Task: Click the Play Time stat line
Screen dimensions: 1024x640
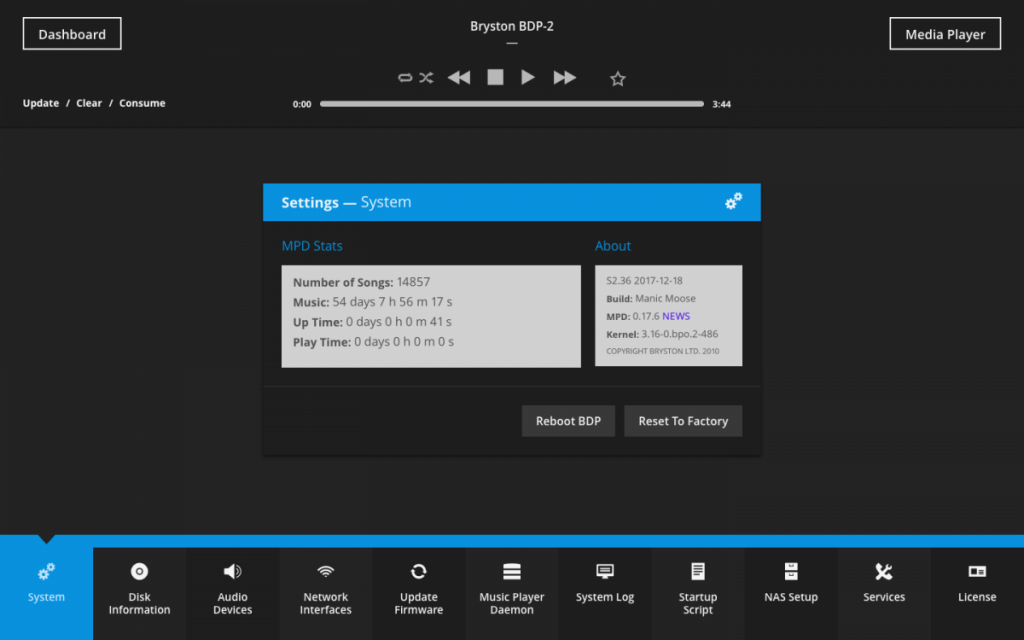Action: (373, 342)
